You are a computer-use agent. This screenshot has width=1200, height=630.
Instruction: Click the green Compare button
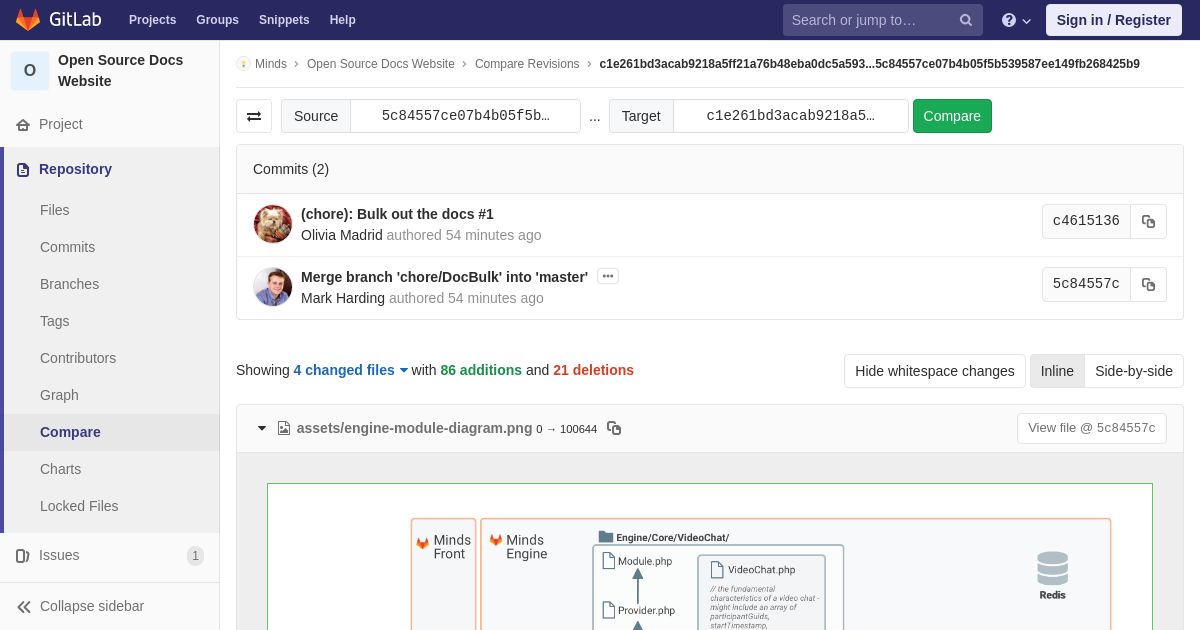pyautogui.click(x=952, y=116)
